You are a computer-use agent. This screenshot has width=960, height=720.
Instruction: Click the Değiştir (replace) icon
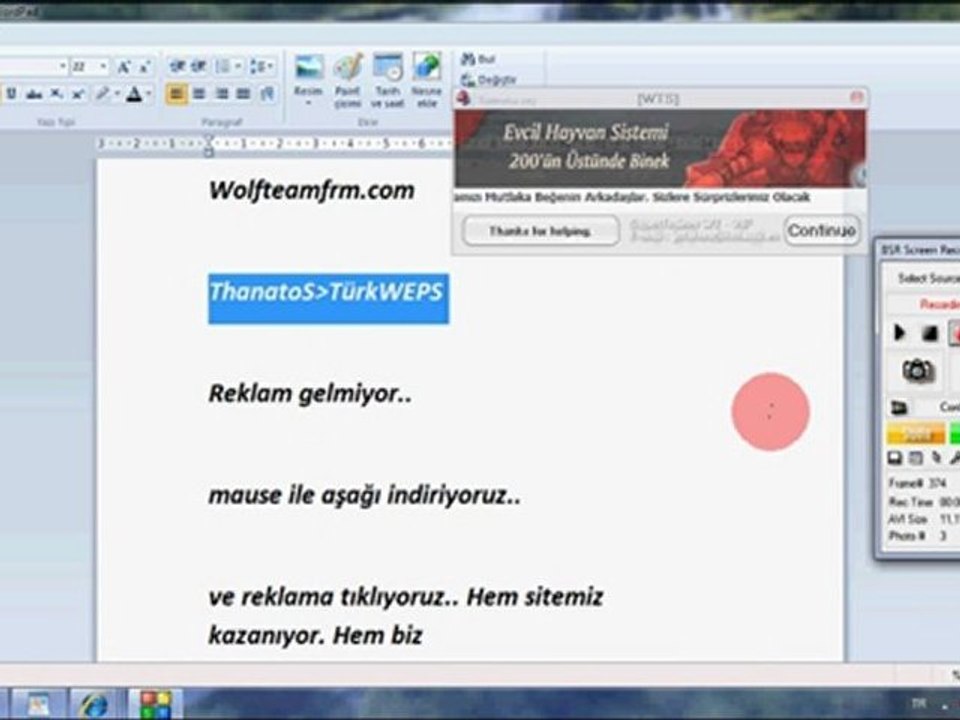pyautogui.click(x=468, y=80)
